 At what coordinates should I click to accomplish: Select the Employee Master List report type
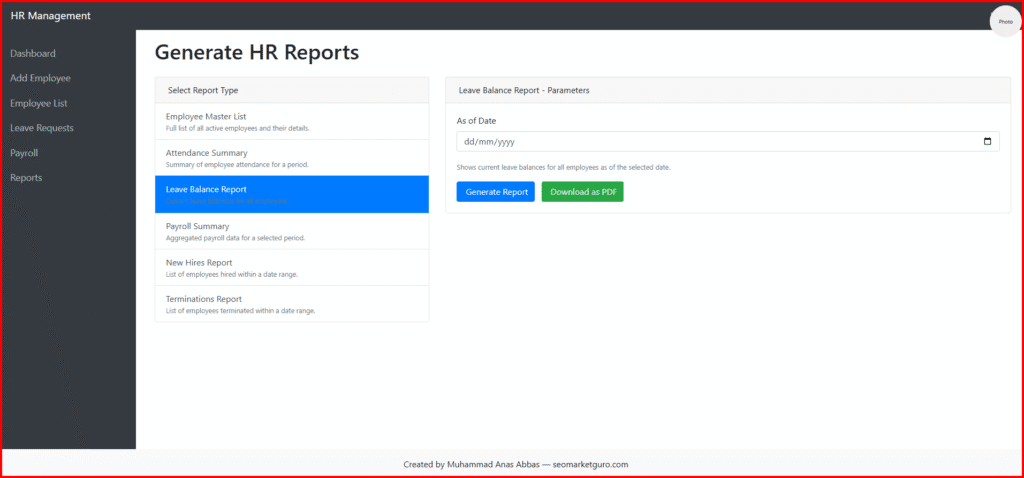pyautogui.click(x=291, y=121)
